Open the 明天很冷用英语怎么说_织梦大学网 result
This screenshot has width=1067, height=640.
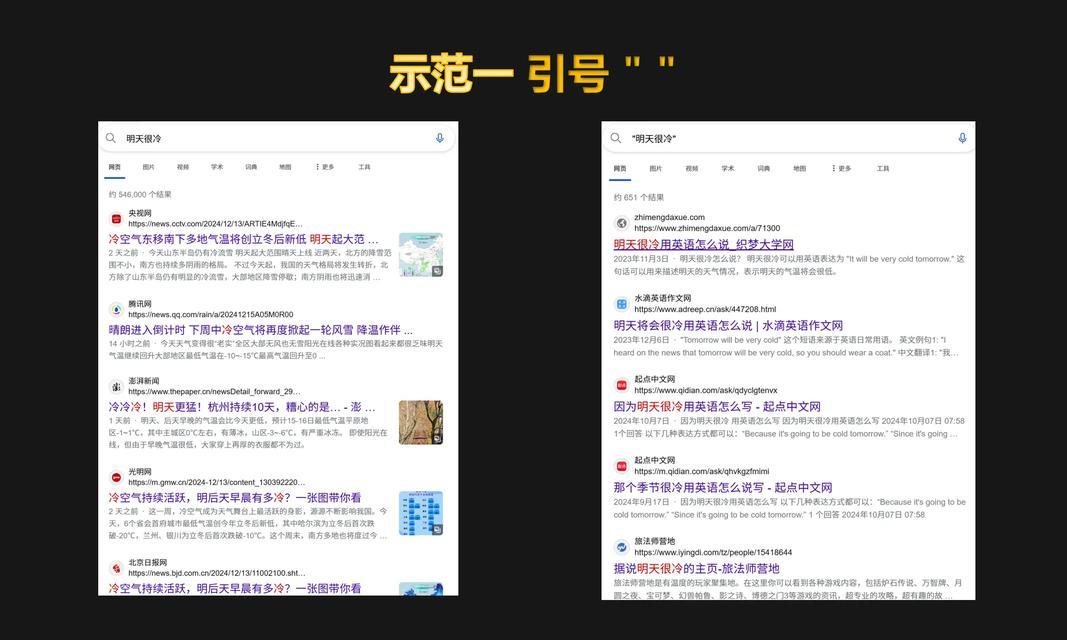click(703, 245)
